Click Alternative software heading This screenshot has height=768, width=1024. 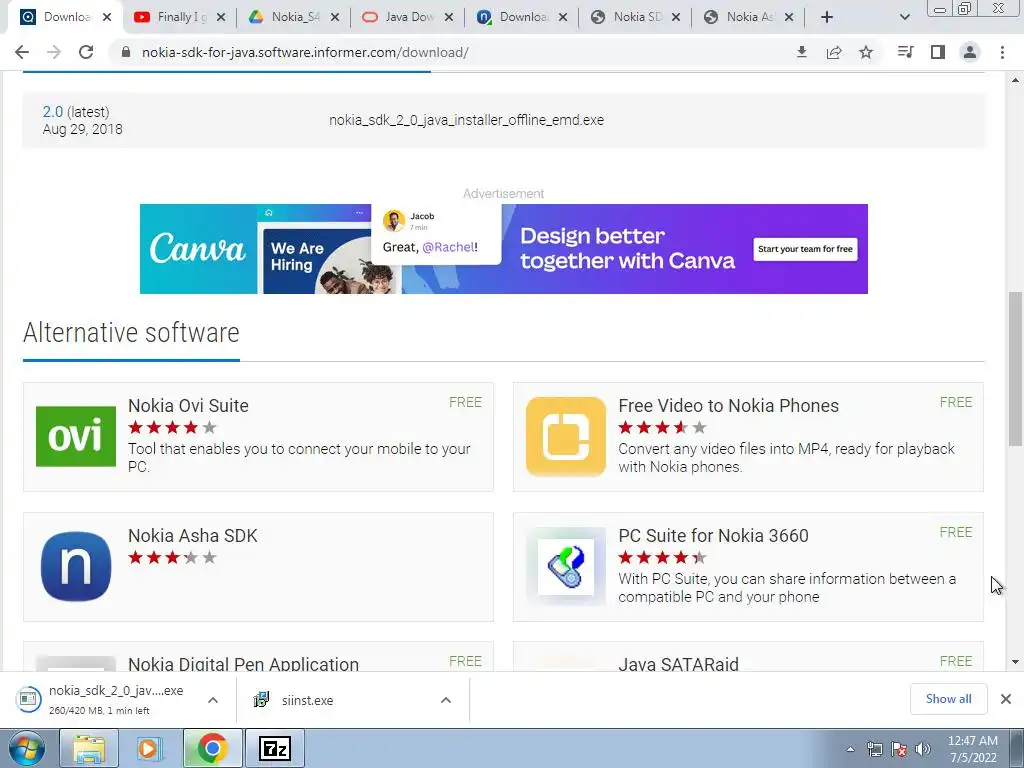click(x=131, y=332)
